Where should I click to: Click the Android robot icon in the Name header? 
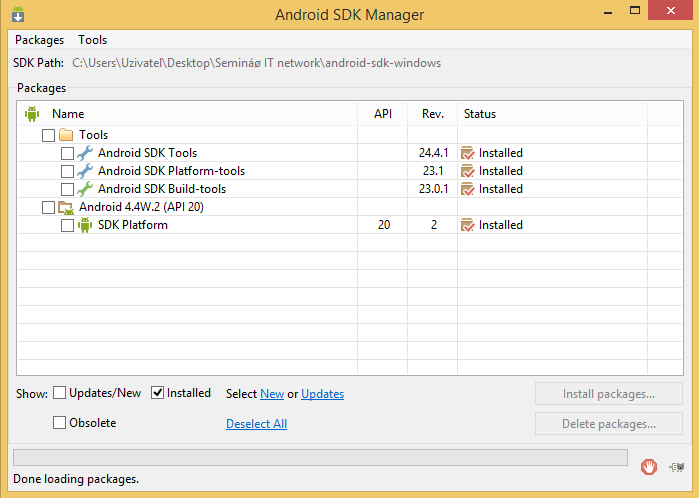click(x=32, y=114)
